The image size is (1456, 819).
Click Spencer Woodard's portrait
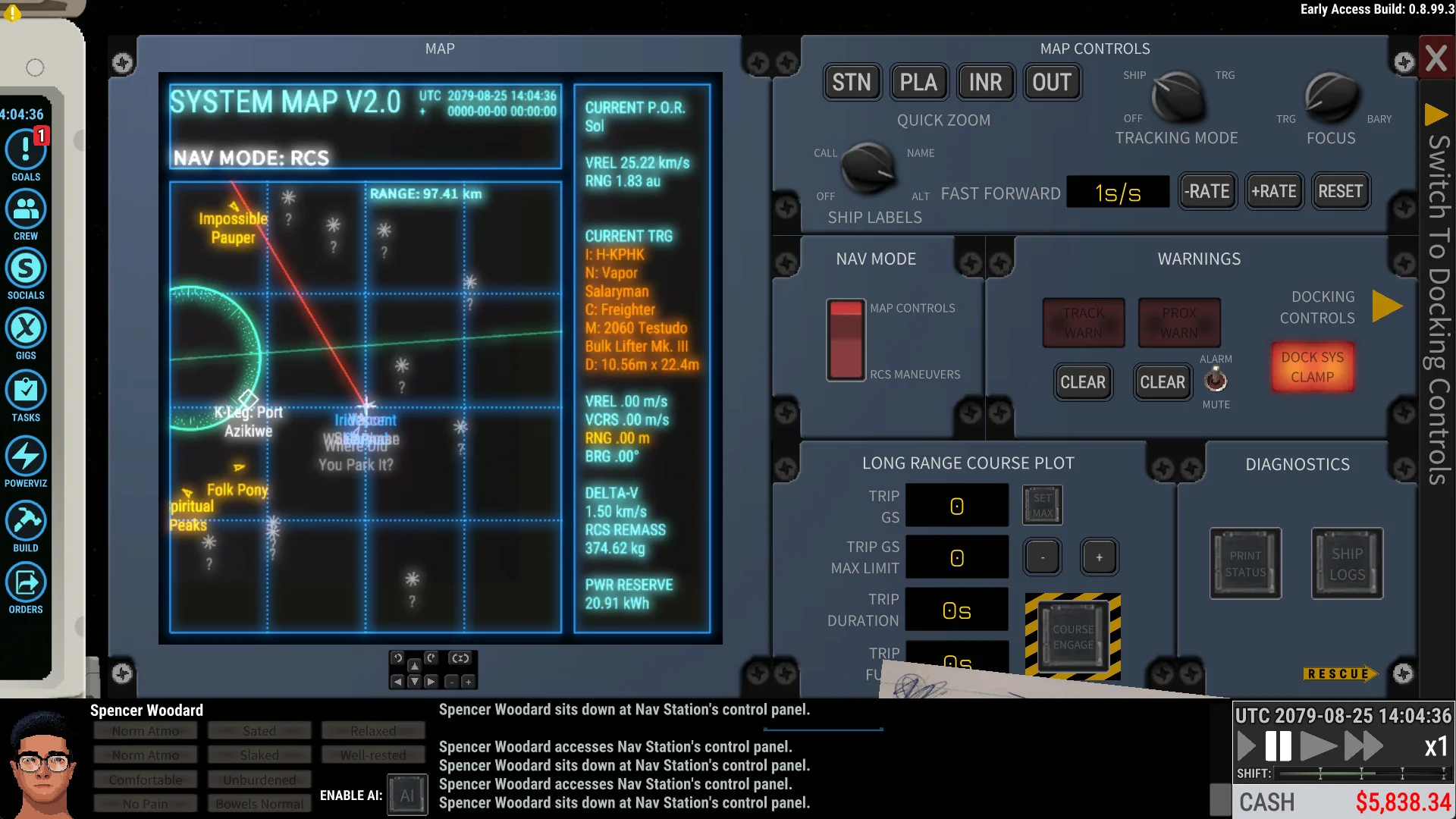click(42, 764)
